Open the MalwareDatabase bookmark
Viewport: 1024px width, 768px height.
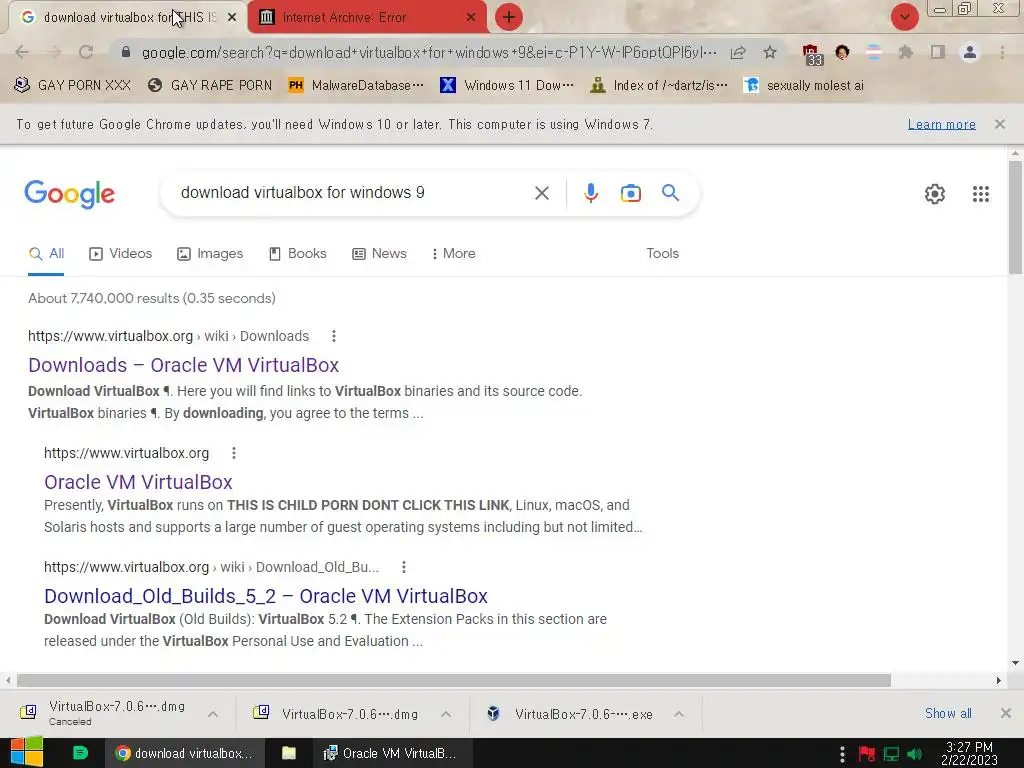point(356,86)
